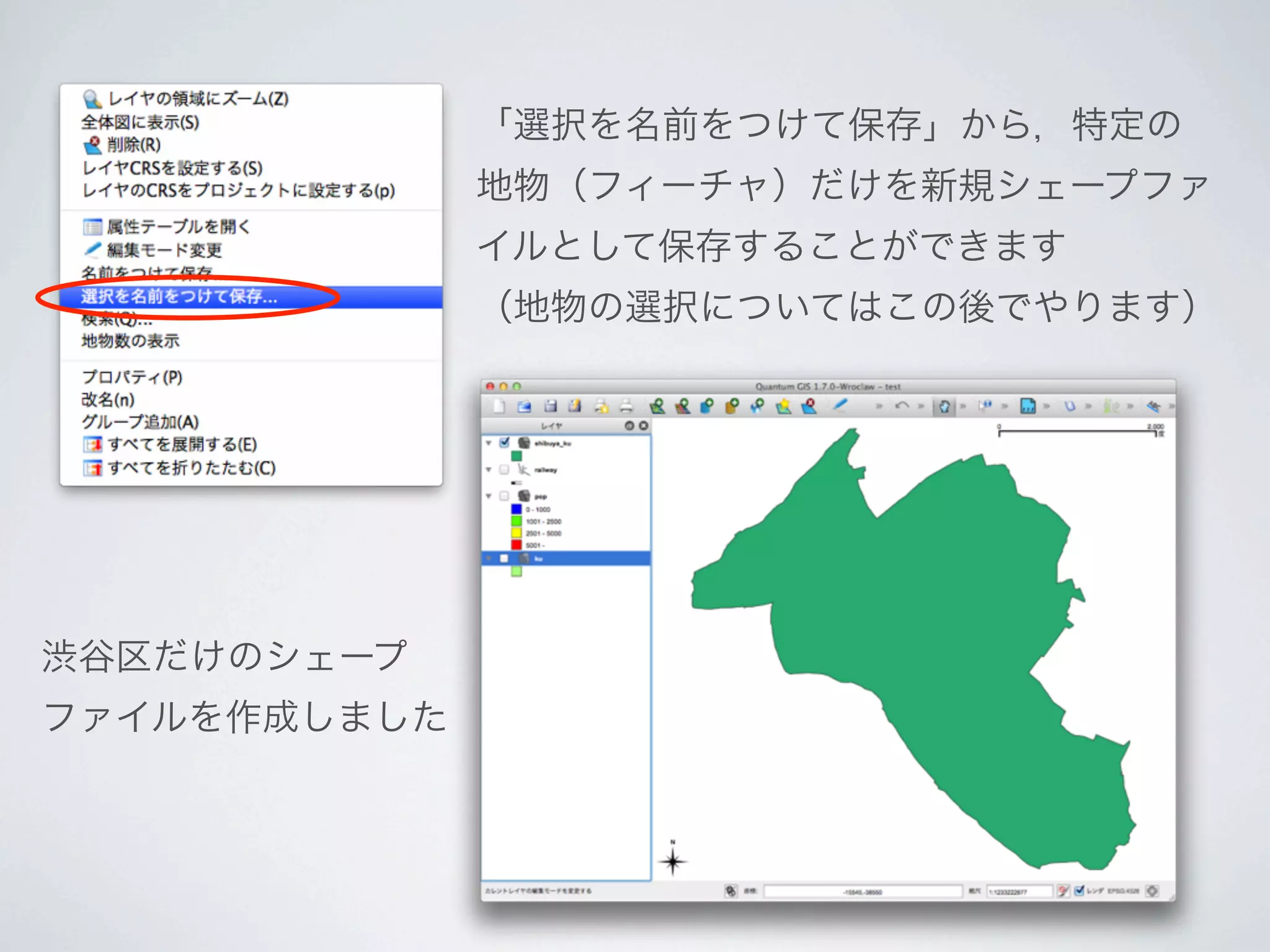
Task: Click the scale input field in status bar
Action: (x=1019, y=891)
